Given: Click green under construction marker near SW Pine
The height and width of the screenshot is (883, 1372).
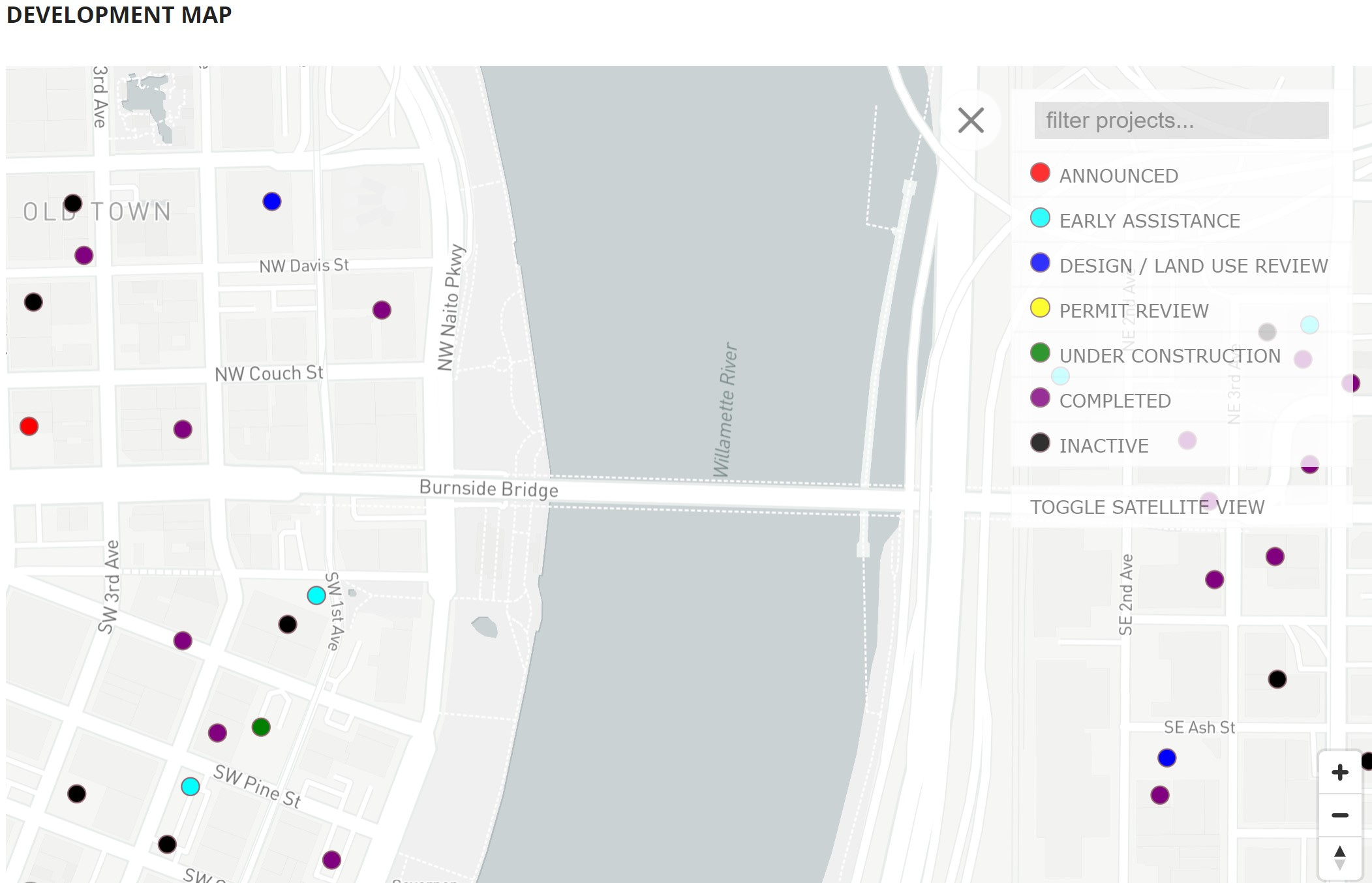Looking at the screenshot, I should (x=261, y=727).
